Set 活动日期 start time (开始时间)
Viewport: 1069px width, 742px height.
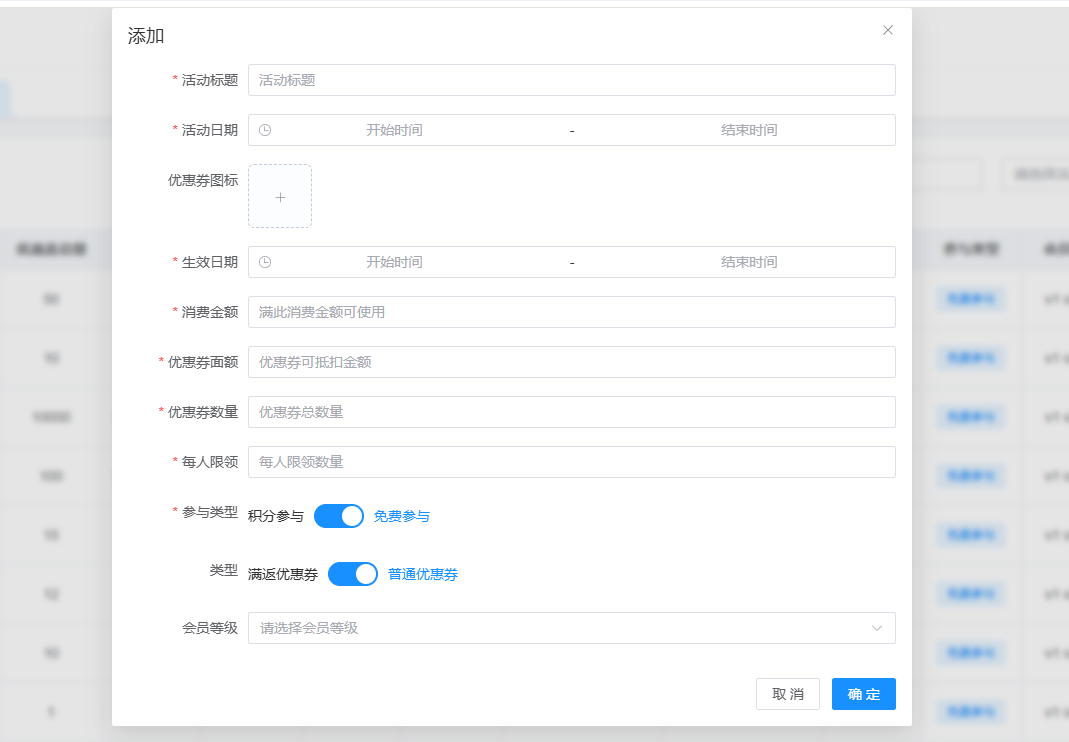pyautogui.click(x=394, y=130)
